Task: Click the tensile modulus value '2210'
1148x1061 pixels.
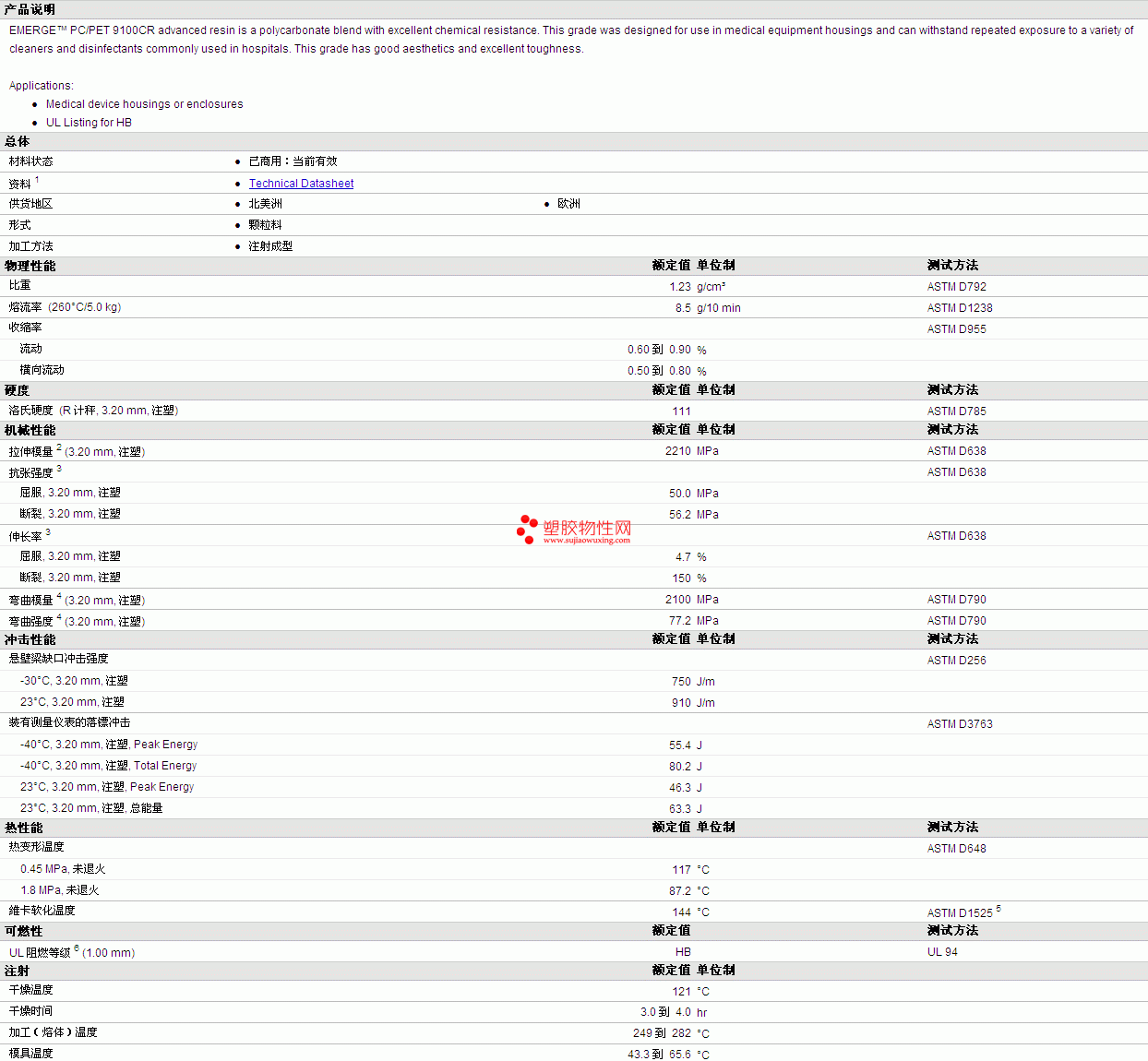Action: [678, 451]
